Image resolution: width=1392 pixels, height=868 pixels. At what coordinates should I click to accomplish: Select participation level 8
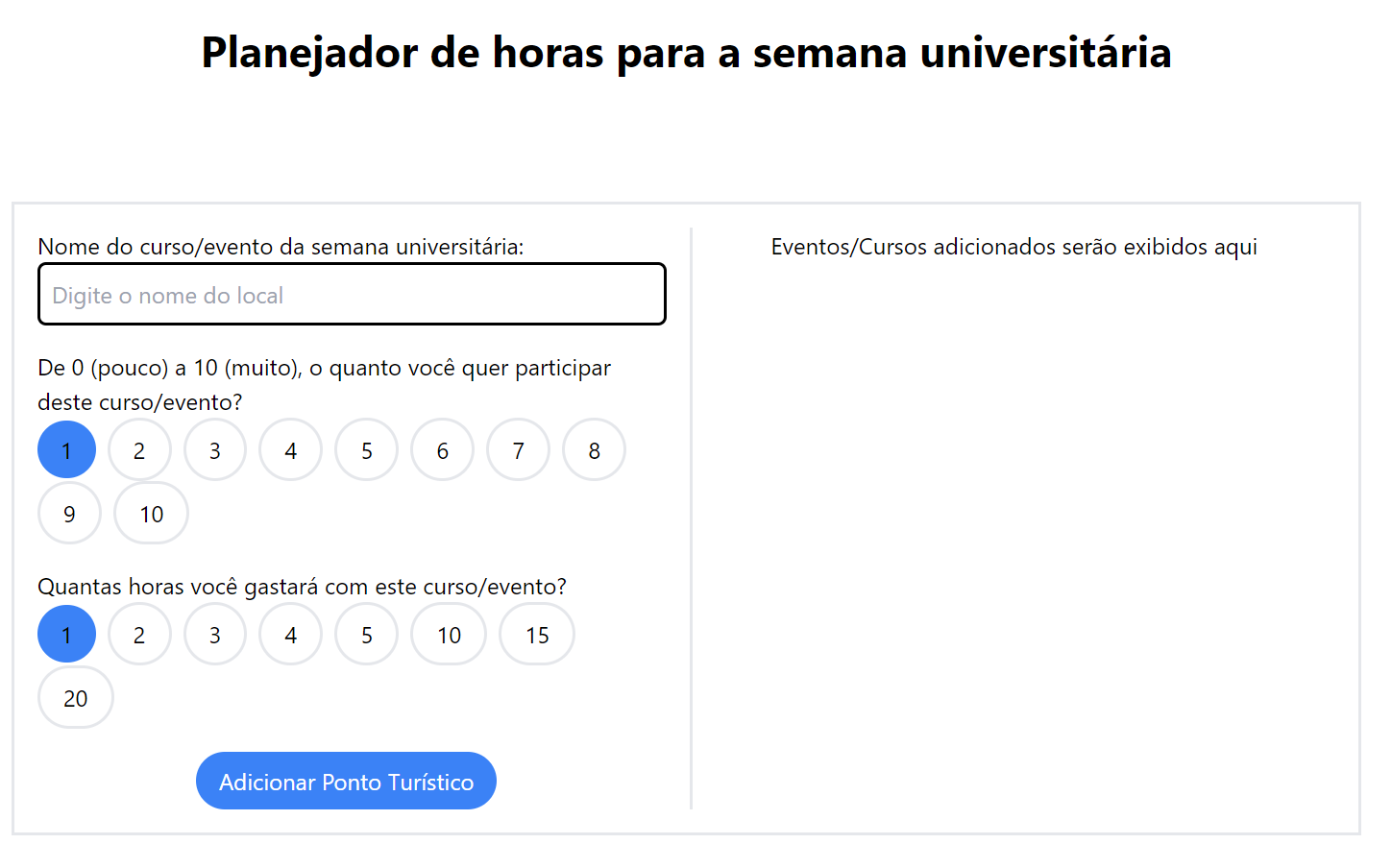coord(594,448)
